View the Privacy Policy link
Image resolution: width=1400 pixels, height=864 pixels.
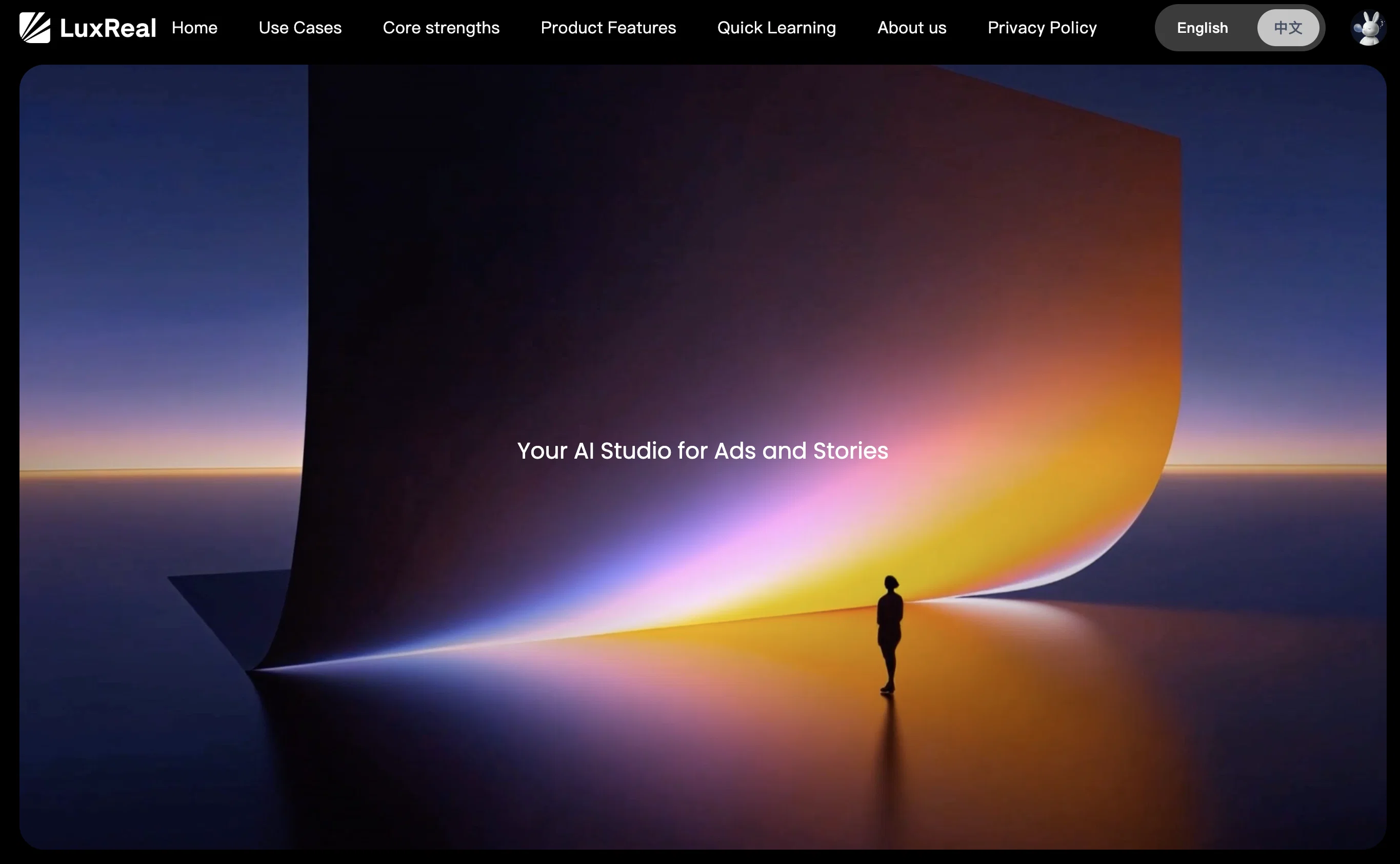click(1042, 27)
